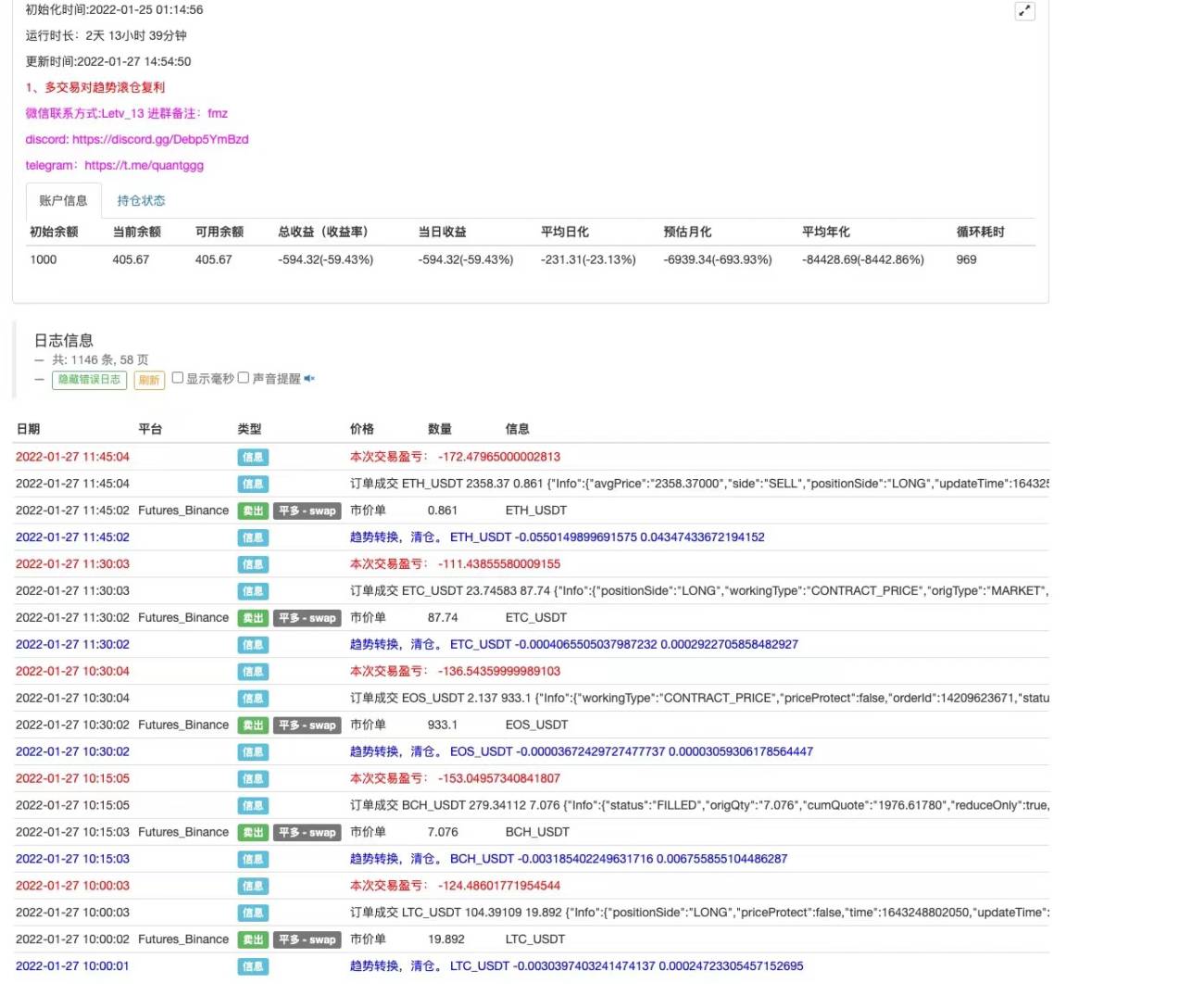
Task: Click quantity 933.1 in EOS_USDT row
Action: pos(443,725)
